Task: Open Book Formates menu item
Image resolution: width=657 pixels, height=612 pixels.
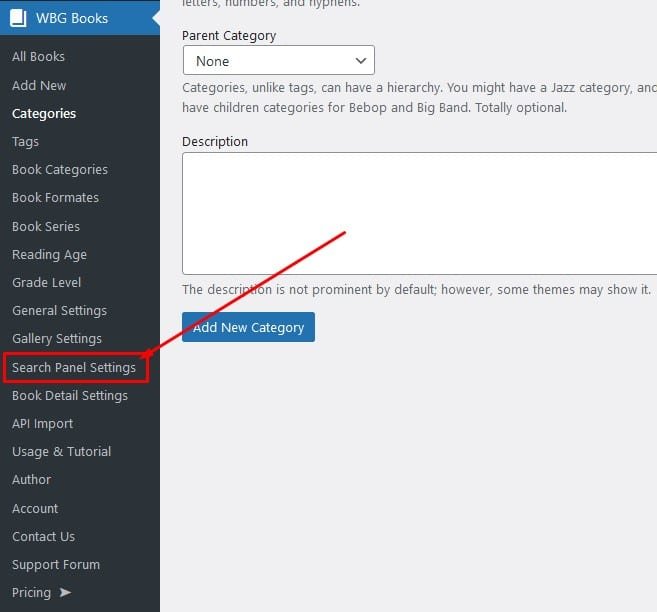Action: [x=55, y=198]
